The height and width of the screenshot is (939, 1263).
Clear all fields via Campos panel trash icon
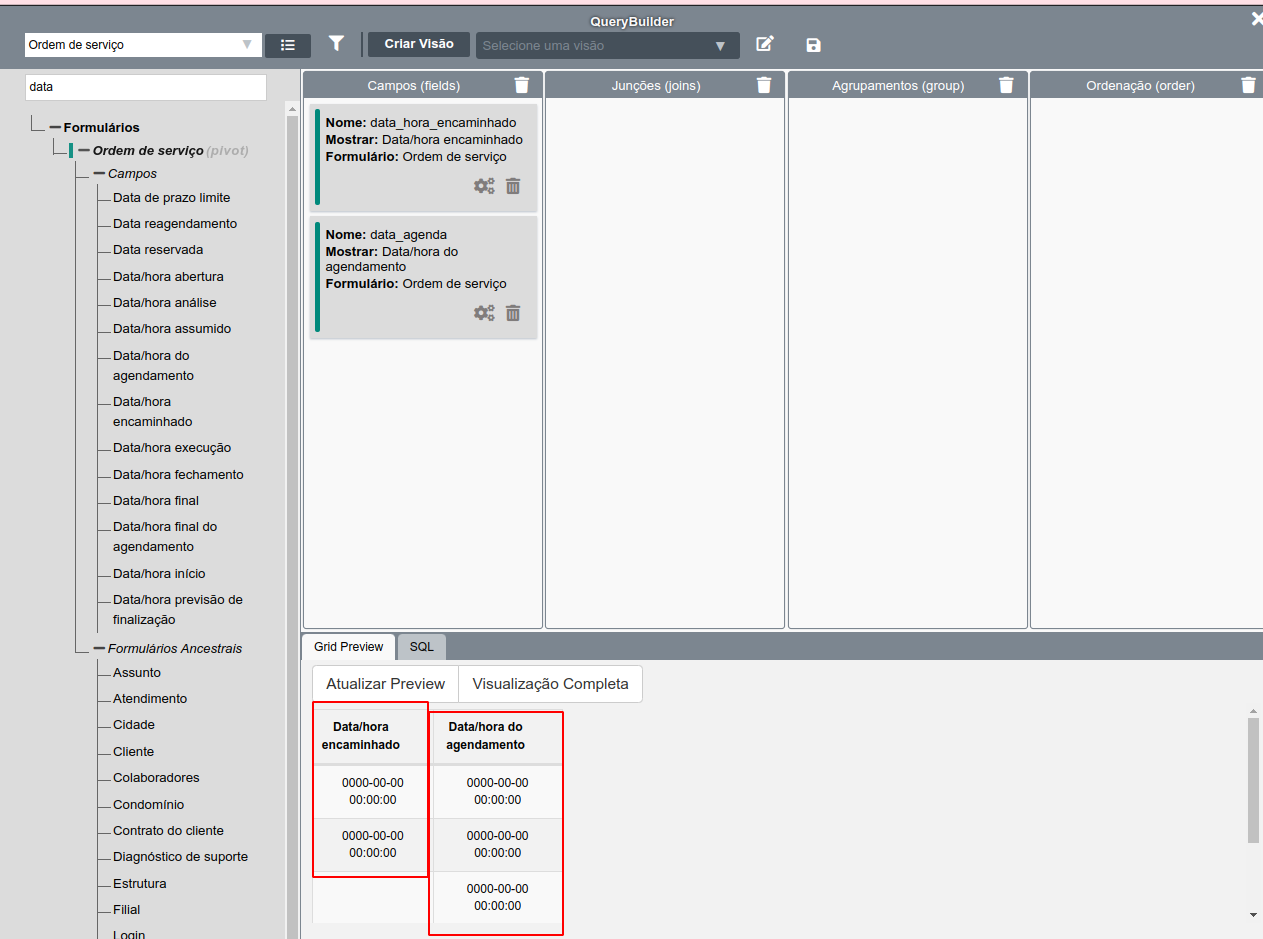521,85
